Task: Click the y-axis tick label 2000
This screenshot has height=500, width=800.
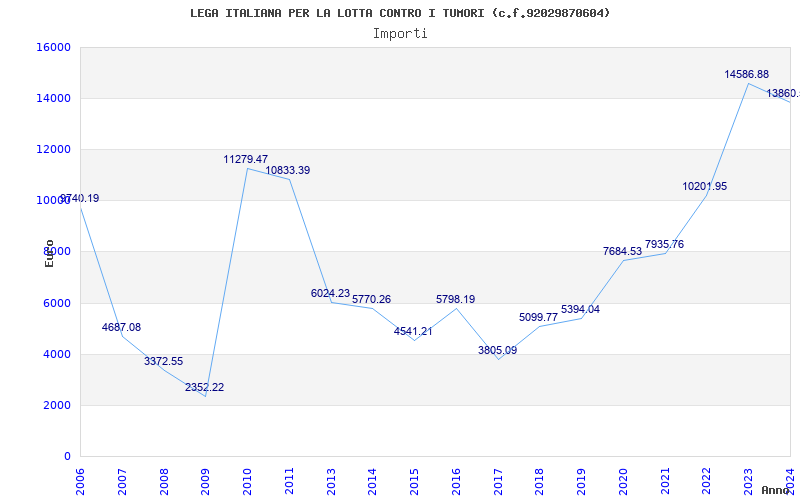Action: pos(57,405)
